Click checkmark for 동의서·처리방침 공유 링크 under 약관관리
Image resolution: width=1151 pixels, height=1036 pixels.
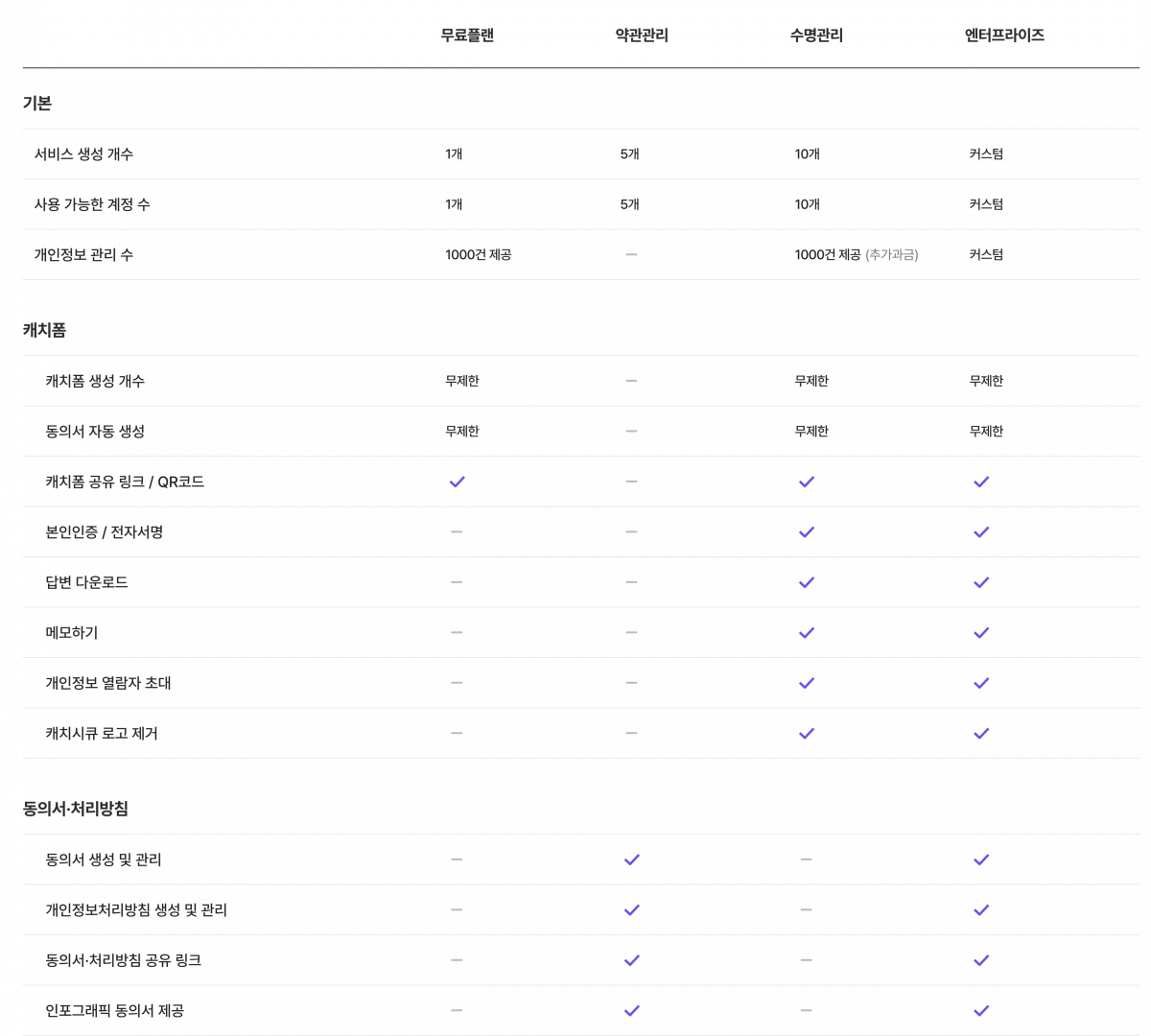(x=632, y=960)
